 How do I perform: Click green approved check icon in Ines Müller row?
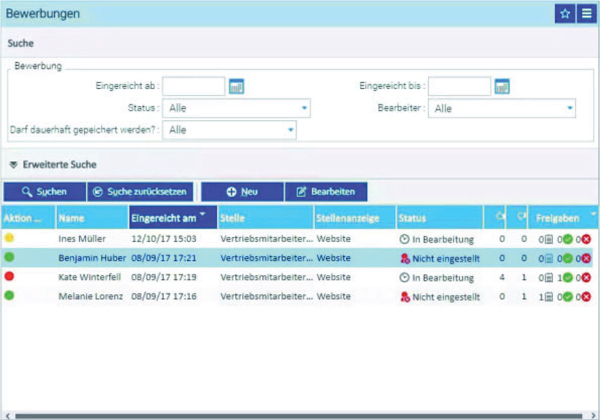pos(568,239)
